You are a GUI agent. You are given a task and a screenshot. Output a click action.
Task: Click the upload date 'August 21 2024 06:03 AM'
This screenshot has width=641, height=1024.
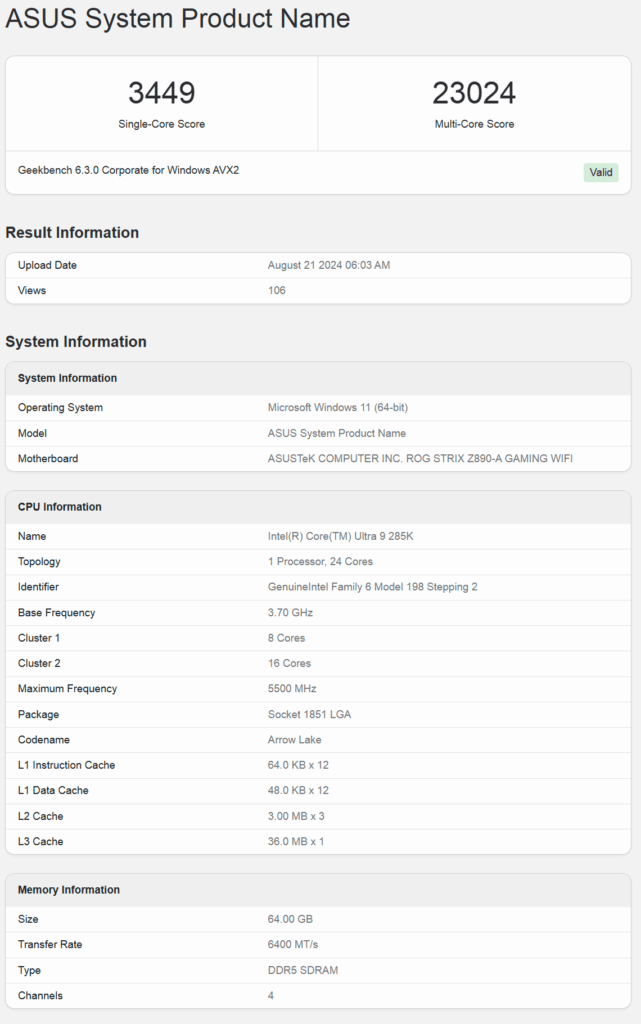pyautogui.click(x=329, y=265)
